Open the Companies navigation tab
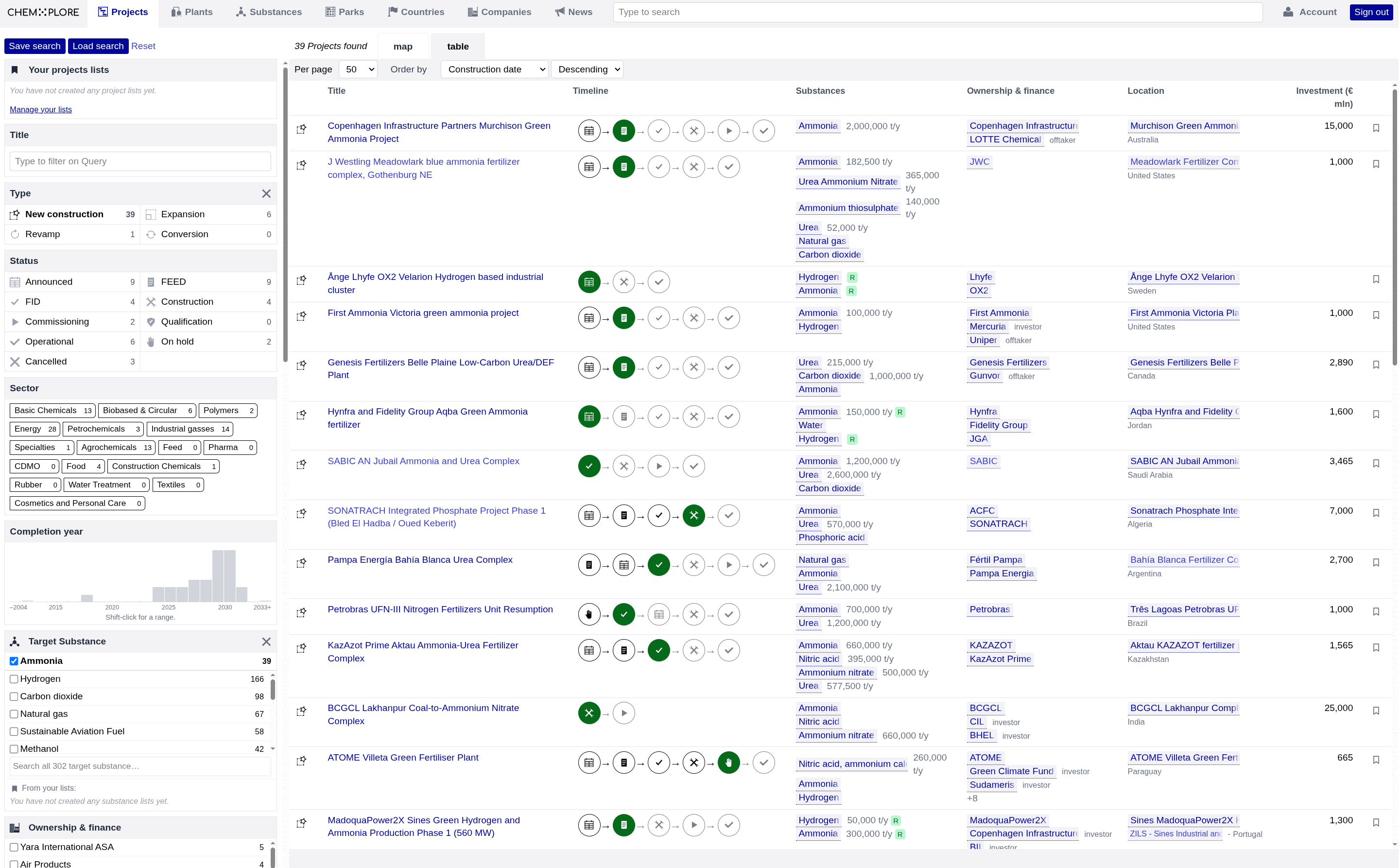The image size is (1400, 868). 500,12
